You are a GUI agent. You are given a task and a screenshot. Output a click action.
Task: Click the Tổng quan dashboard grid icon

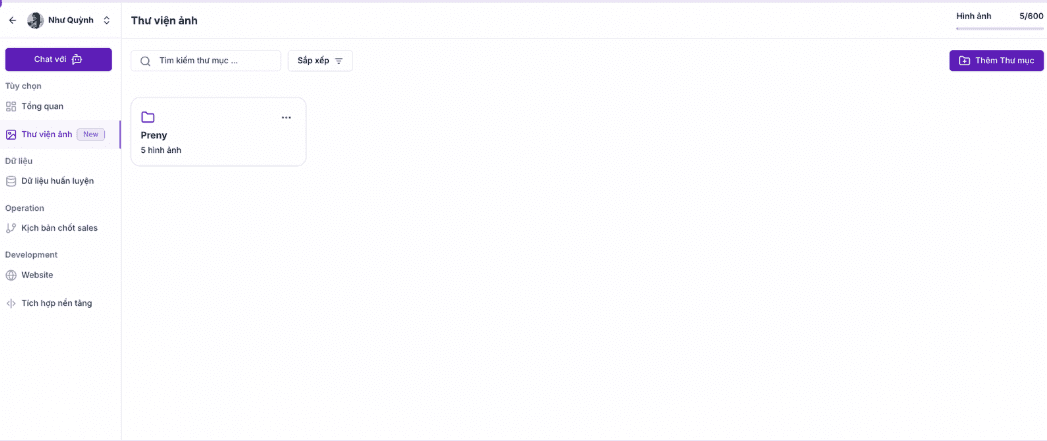pos(11,106)
